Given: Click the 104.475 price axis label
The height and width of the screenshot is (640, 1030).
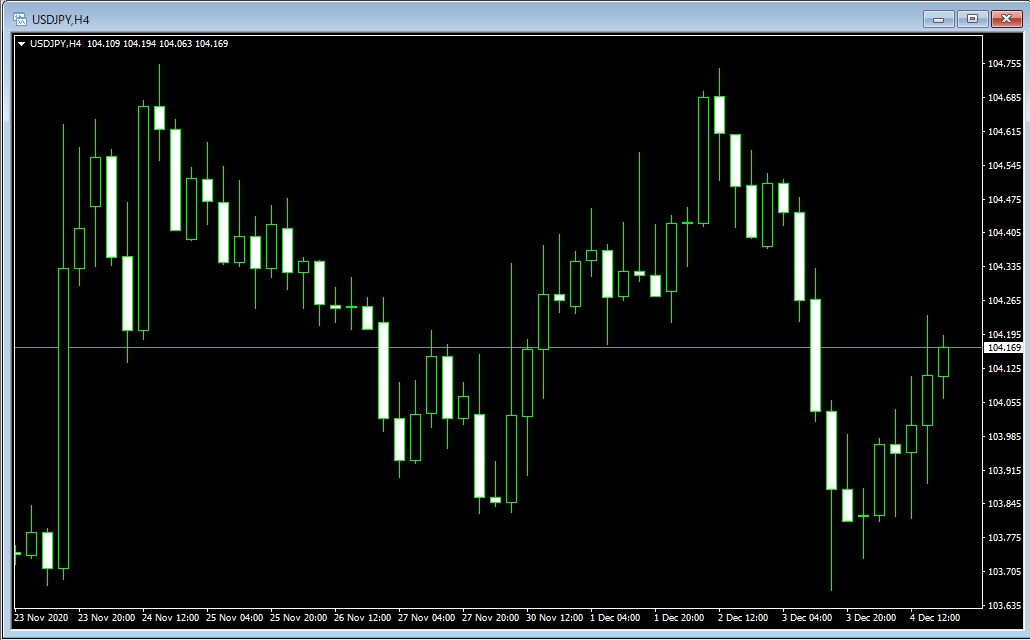Looking at the screenshot, I should coord(1004,200).
